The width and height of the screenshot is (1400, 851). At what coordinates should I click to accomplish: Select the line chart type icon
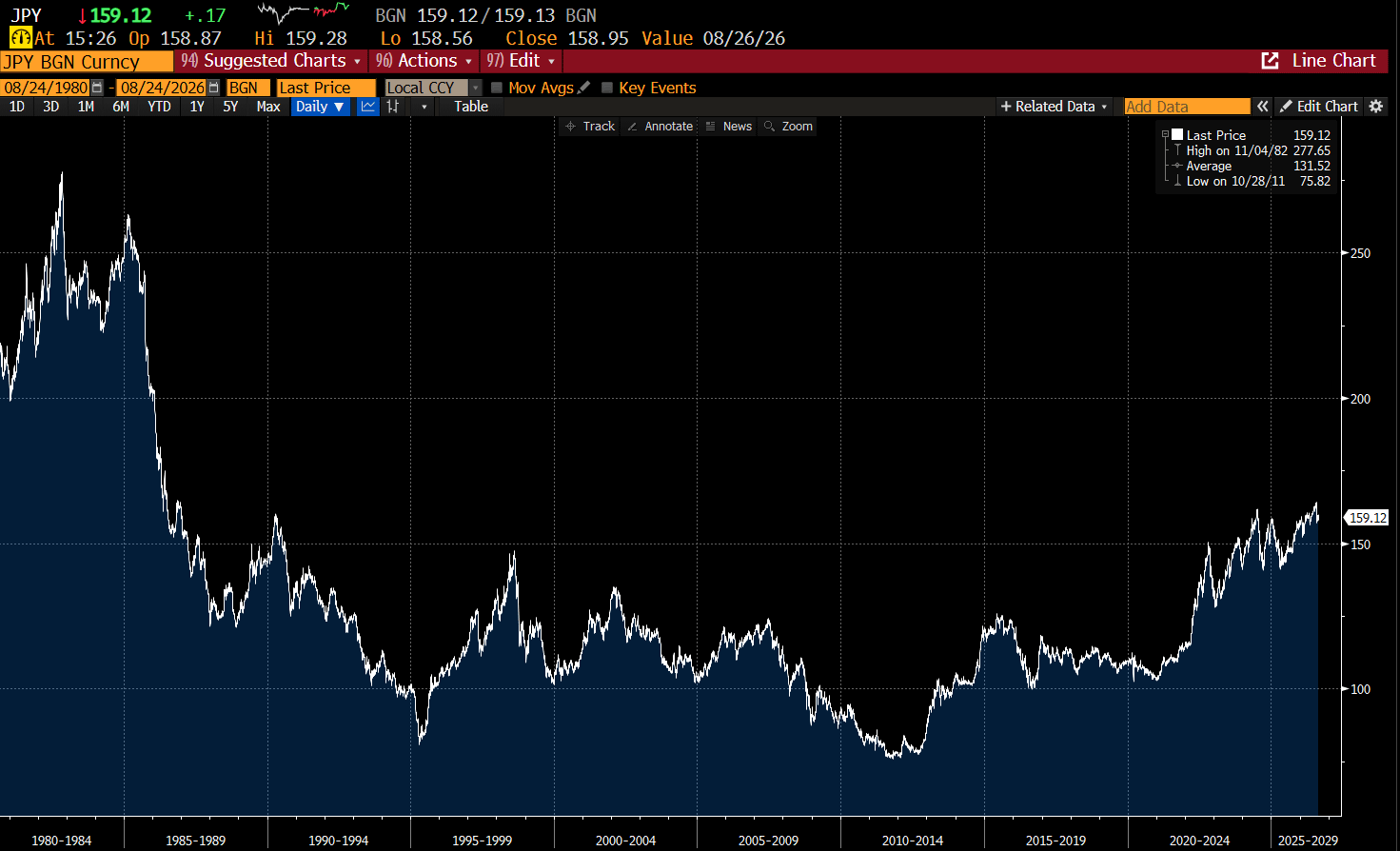click(368, 107)
